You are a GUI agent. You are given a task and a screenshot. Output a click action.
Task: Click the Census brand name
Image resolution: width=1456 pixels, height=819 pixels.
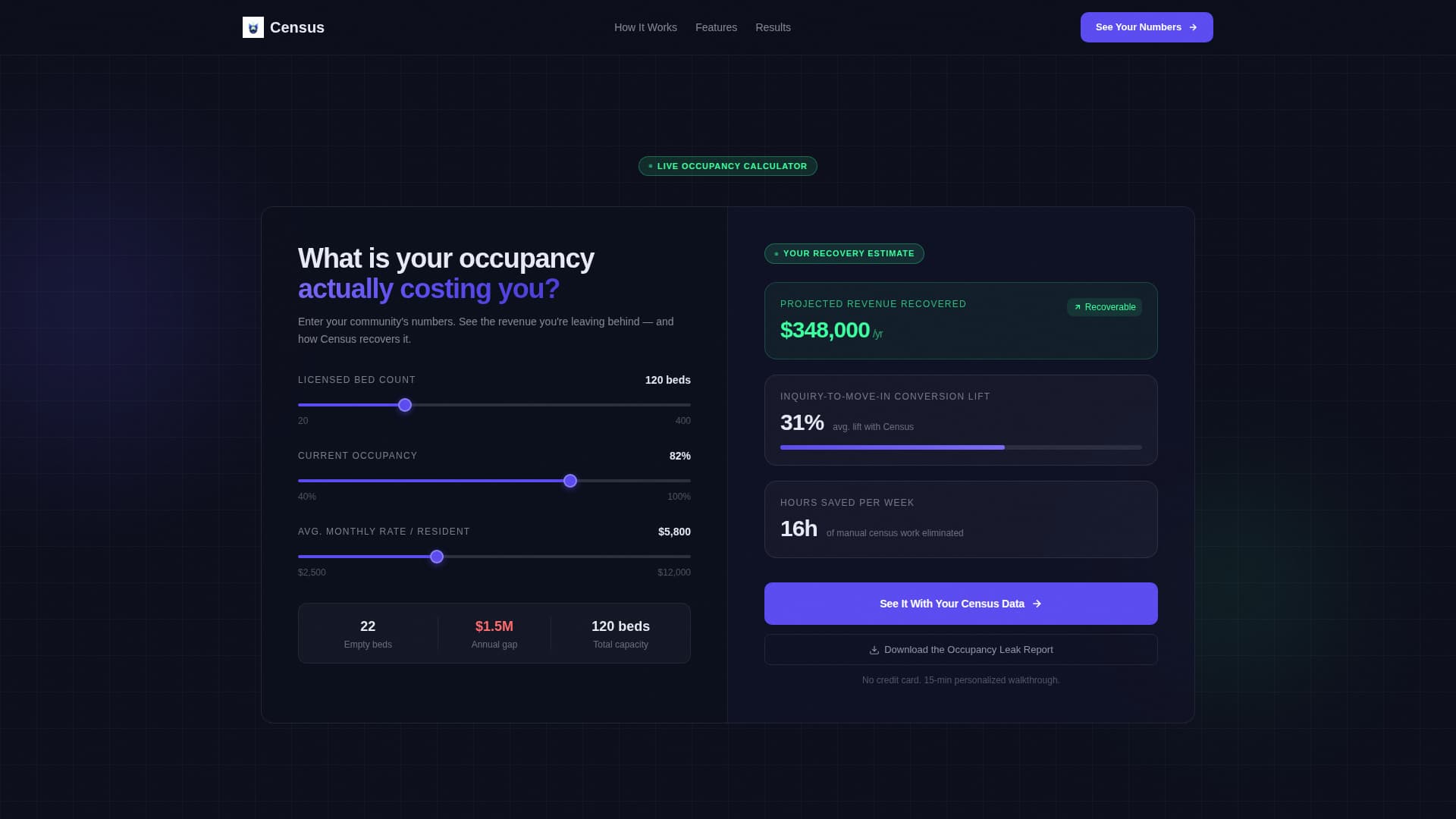[297, 27]
